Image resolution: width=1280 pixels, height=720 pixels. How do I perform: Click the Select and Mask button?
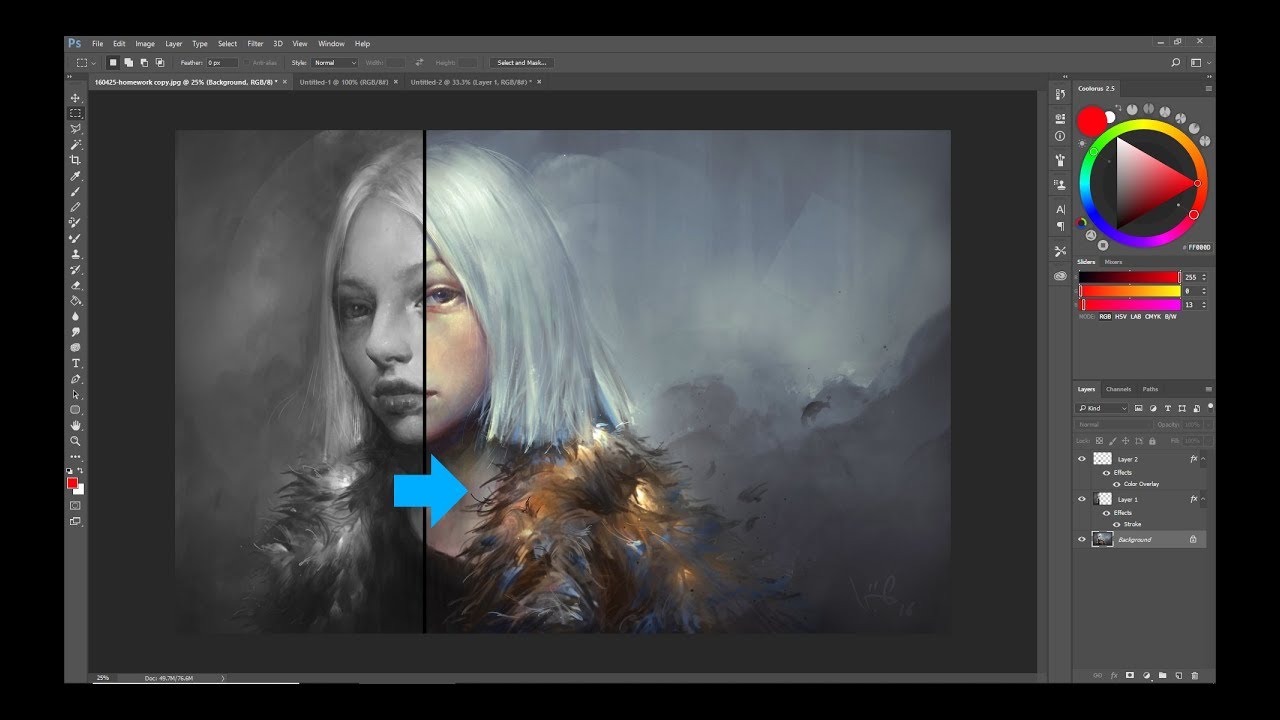pyautogui.click(x=520, y=62)
